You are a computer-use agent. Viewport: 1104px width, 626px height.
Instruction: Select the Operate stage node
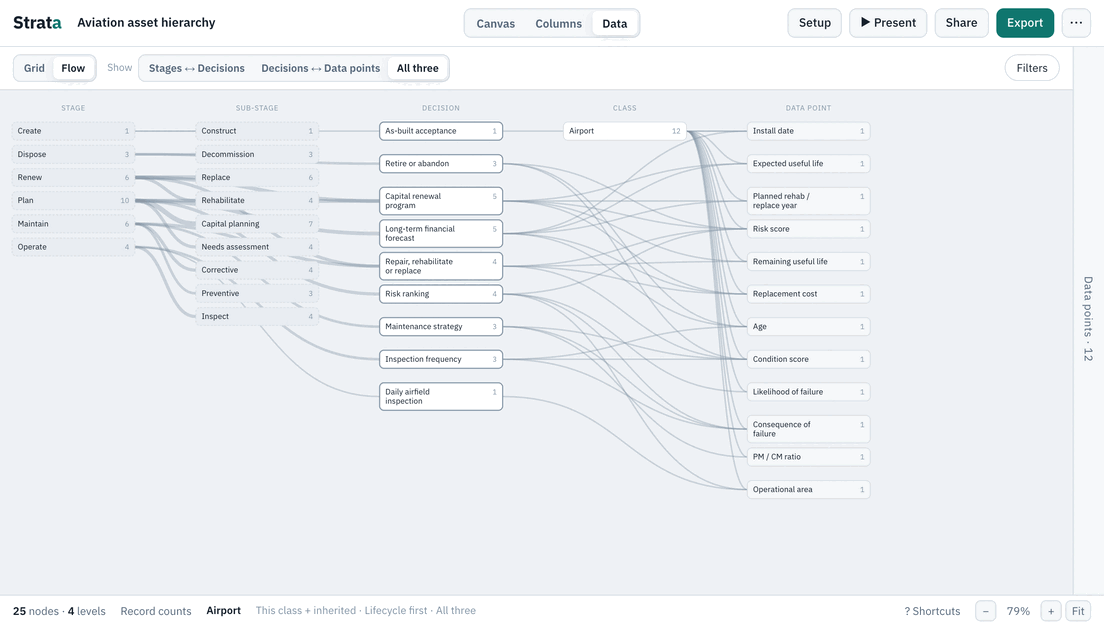pyautogui.click(x=73, y=247)
